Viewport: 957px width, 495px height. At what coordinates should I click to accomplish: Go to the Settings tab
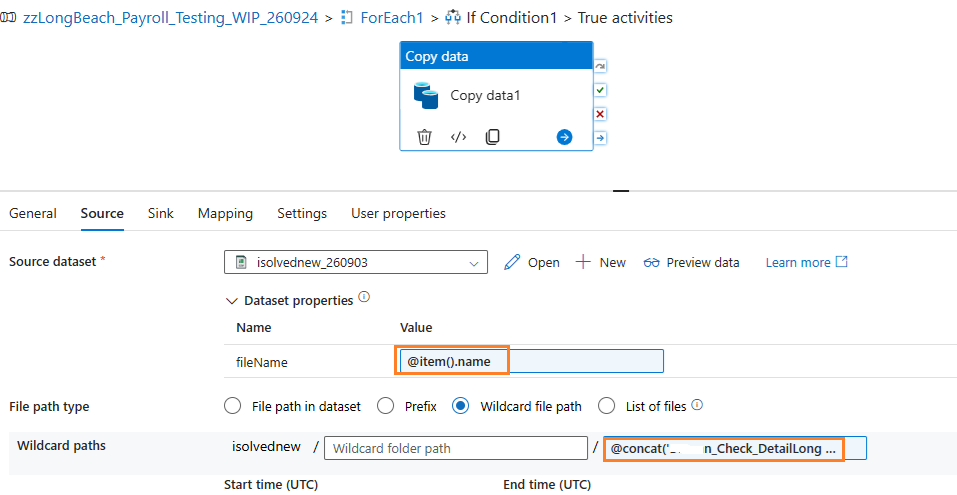point(302,213)
